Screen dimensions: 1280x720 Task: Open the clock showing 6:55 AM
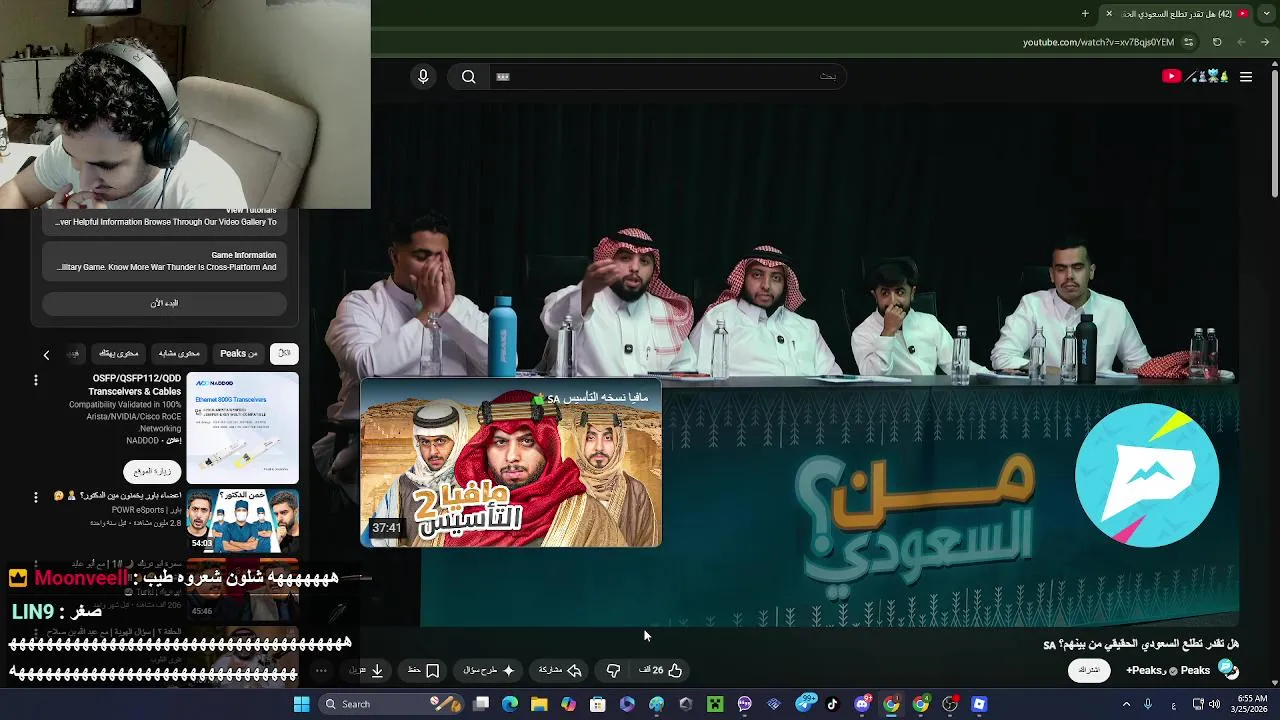tap(1251, 704)
